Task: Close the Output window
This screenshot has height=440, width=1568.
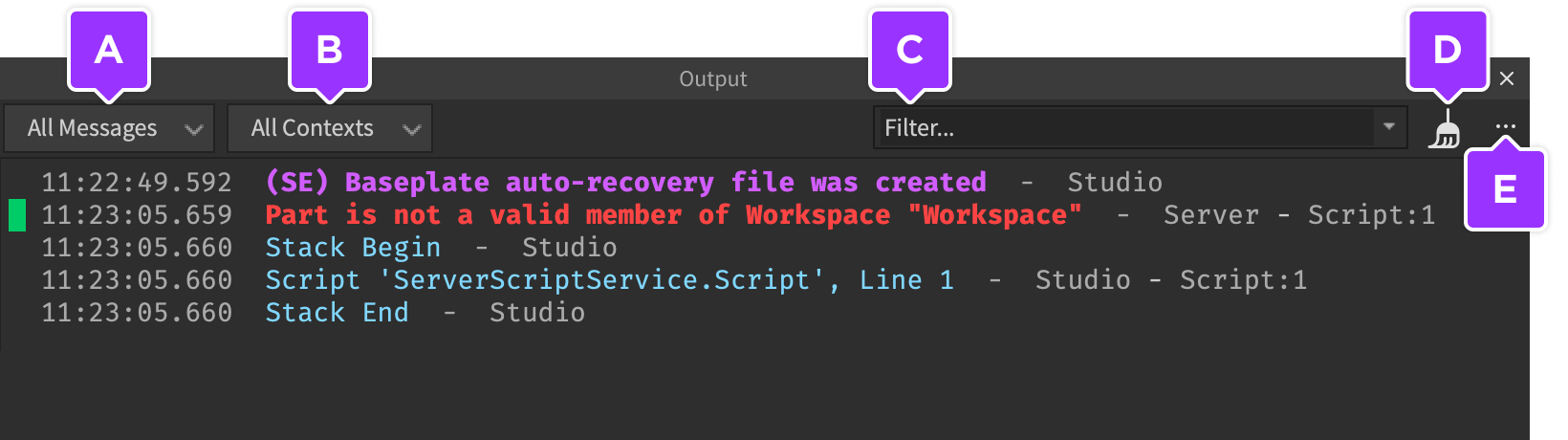Action: pos(1507,78)
